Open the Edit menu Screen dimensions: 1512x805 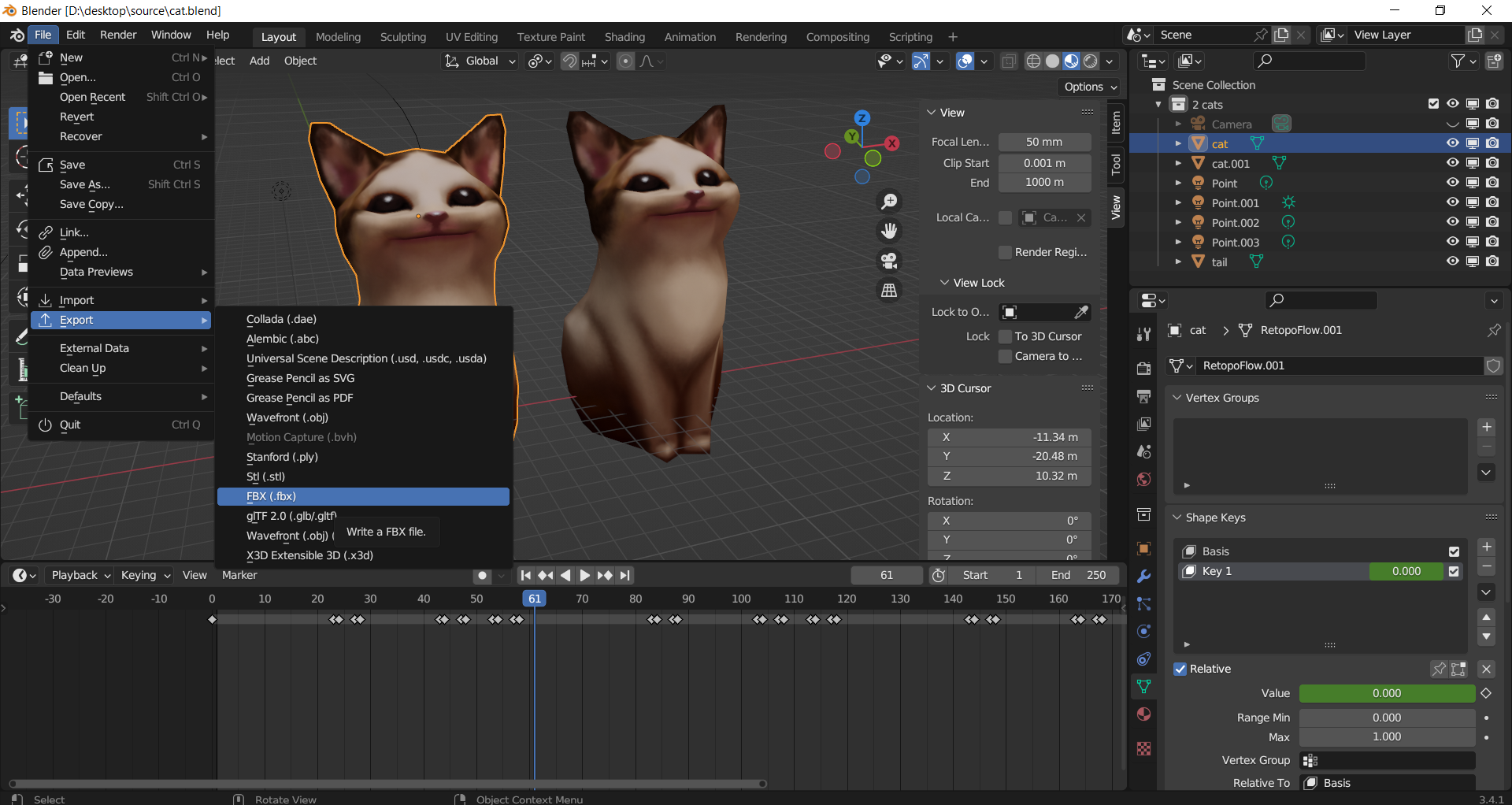tap(76, 35)
